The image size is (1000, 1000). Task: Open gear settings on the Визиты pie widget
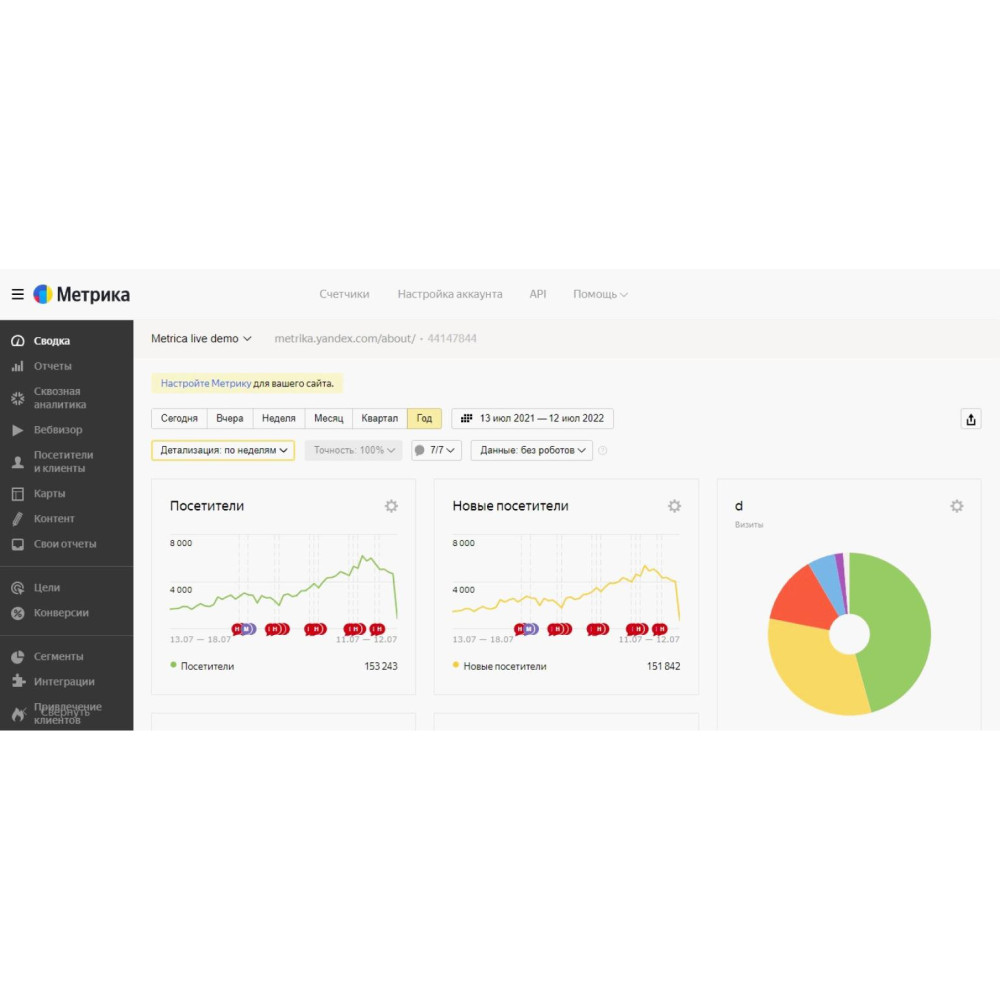click(x=957, y=506)
